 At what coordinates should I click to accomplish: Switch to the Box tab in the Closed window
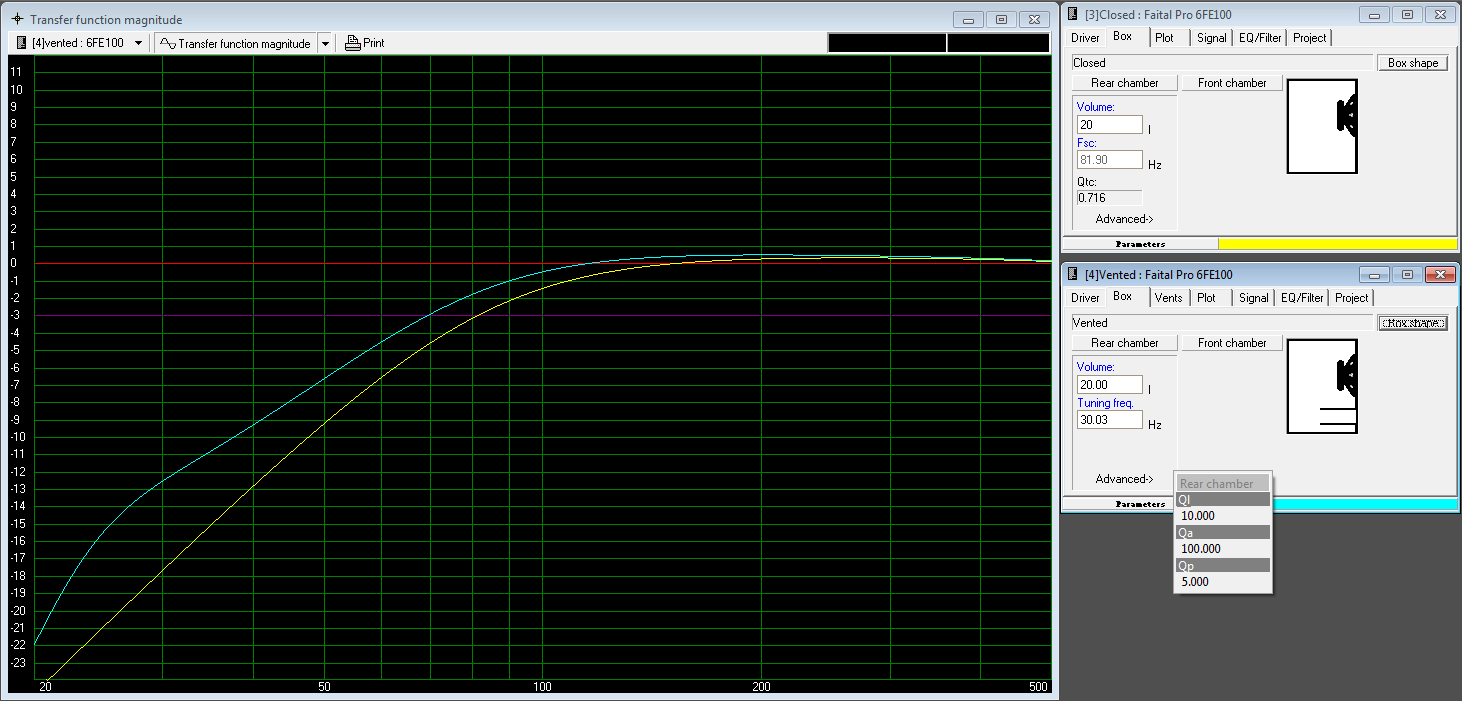pyautogui.click(x=1123, y=37)
